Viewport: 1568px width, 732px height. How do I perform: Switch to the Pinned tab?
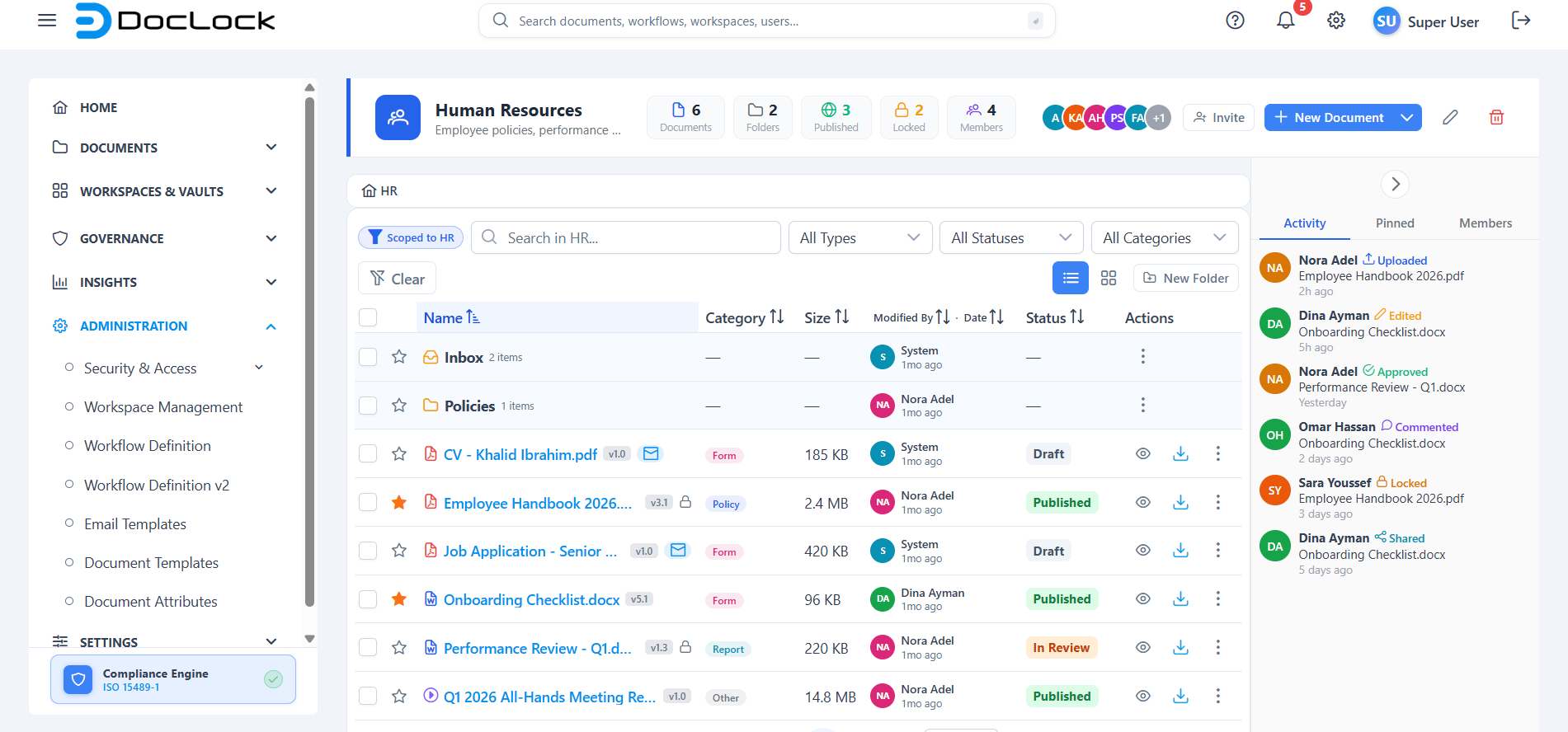pyautogui.click(x=1395, y=223)
